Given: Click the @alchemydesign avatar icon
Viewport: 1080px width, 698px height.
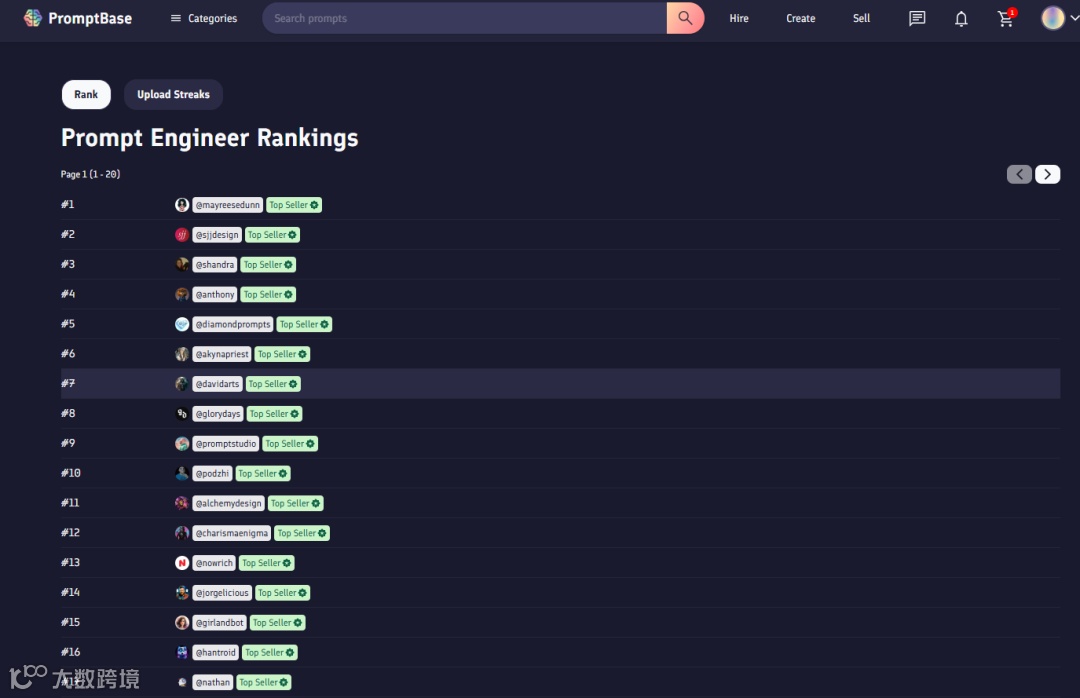Looking at the screenshot, I should pos(182,503).
